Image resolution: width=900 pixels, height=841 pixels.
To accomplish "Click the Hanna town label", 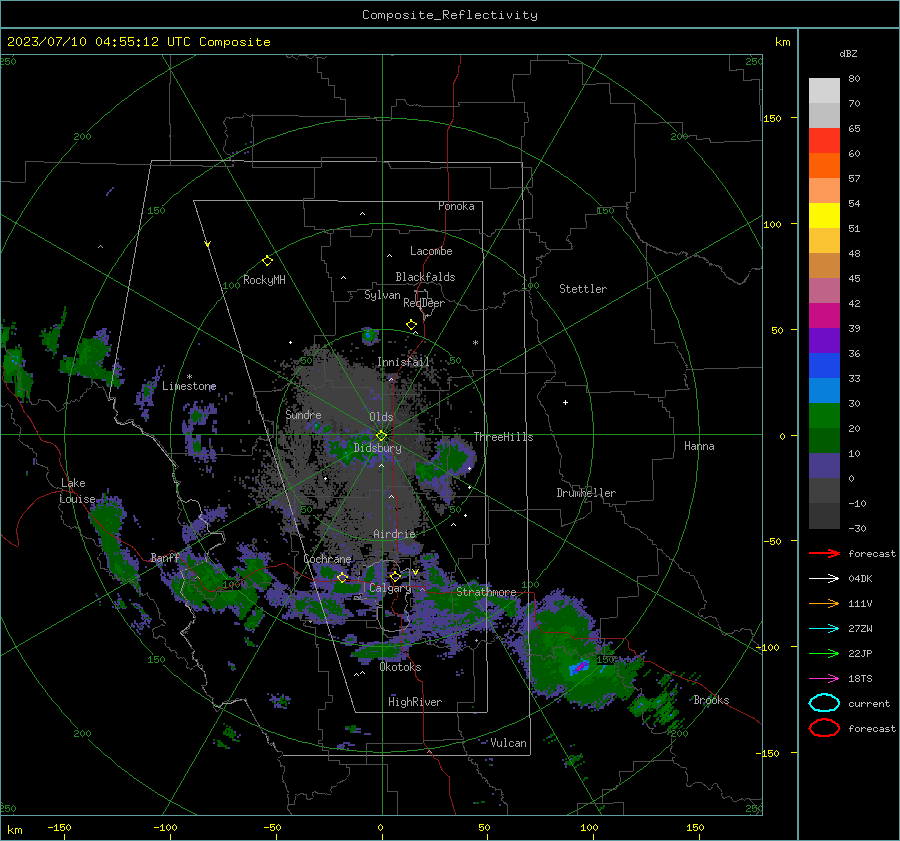I will click(699, 446).
